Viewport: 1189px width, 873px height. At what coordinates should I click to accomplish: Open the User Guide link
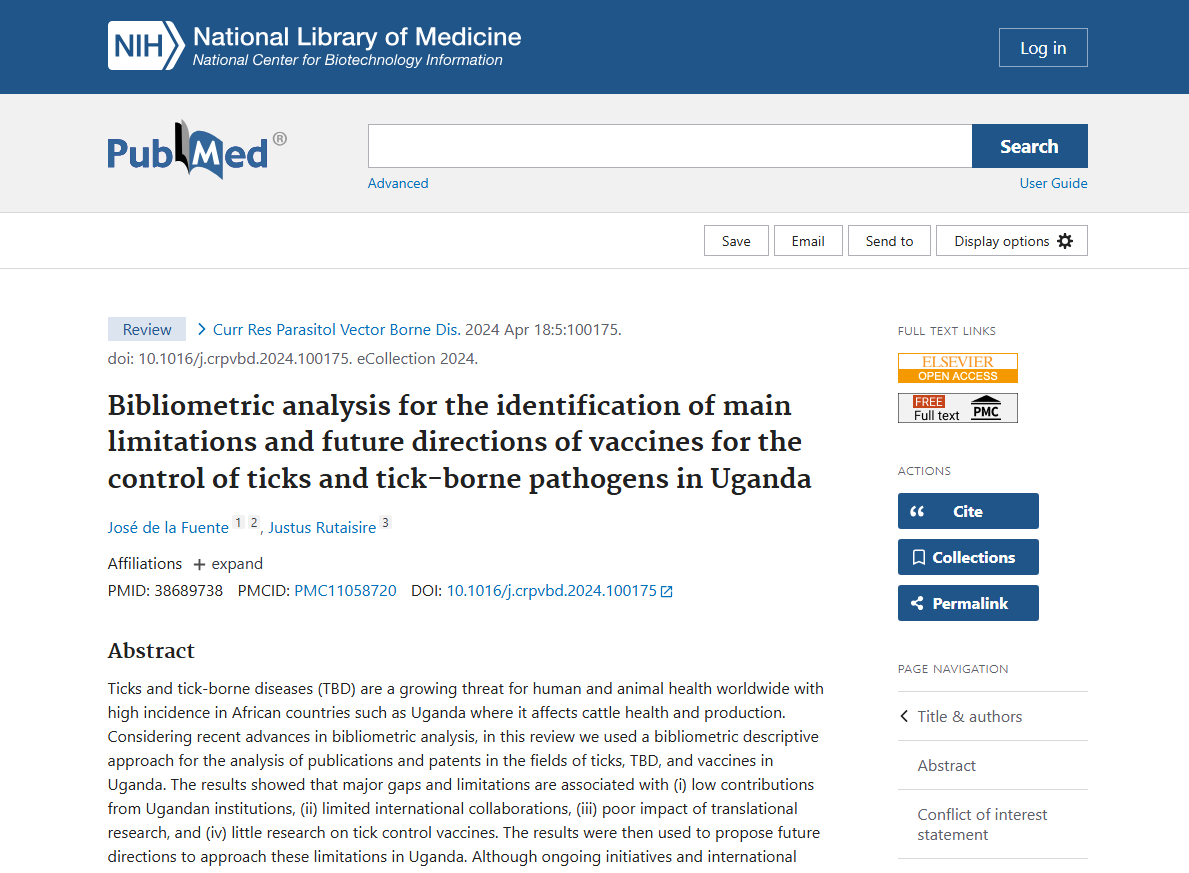[1053, 183]
